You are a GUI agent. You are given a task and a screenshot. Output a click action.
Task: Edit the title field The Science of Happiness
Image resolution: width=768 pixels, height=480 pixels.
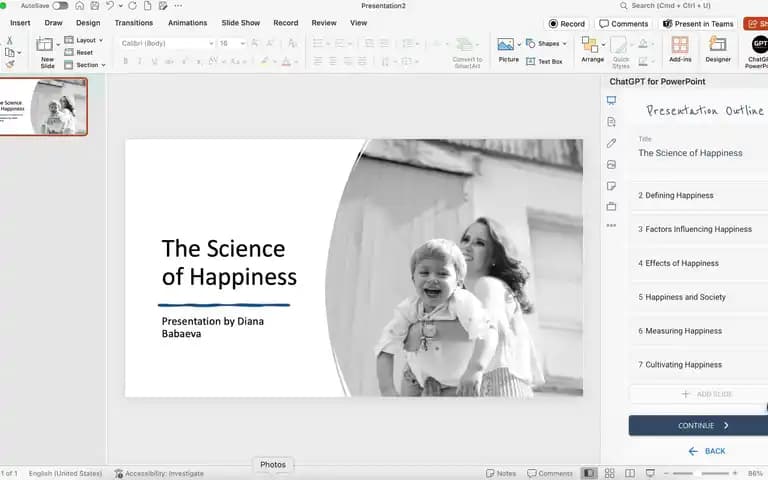coord(700,153)
